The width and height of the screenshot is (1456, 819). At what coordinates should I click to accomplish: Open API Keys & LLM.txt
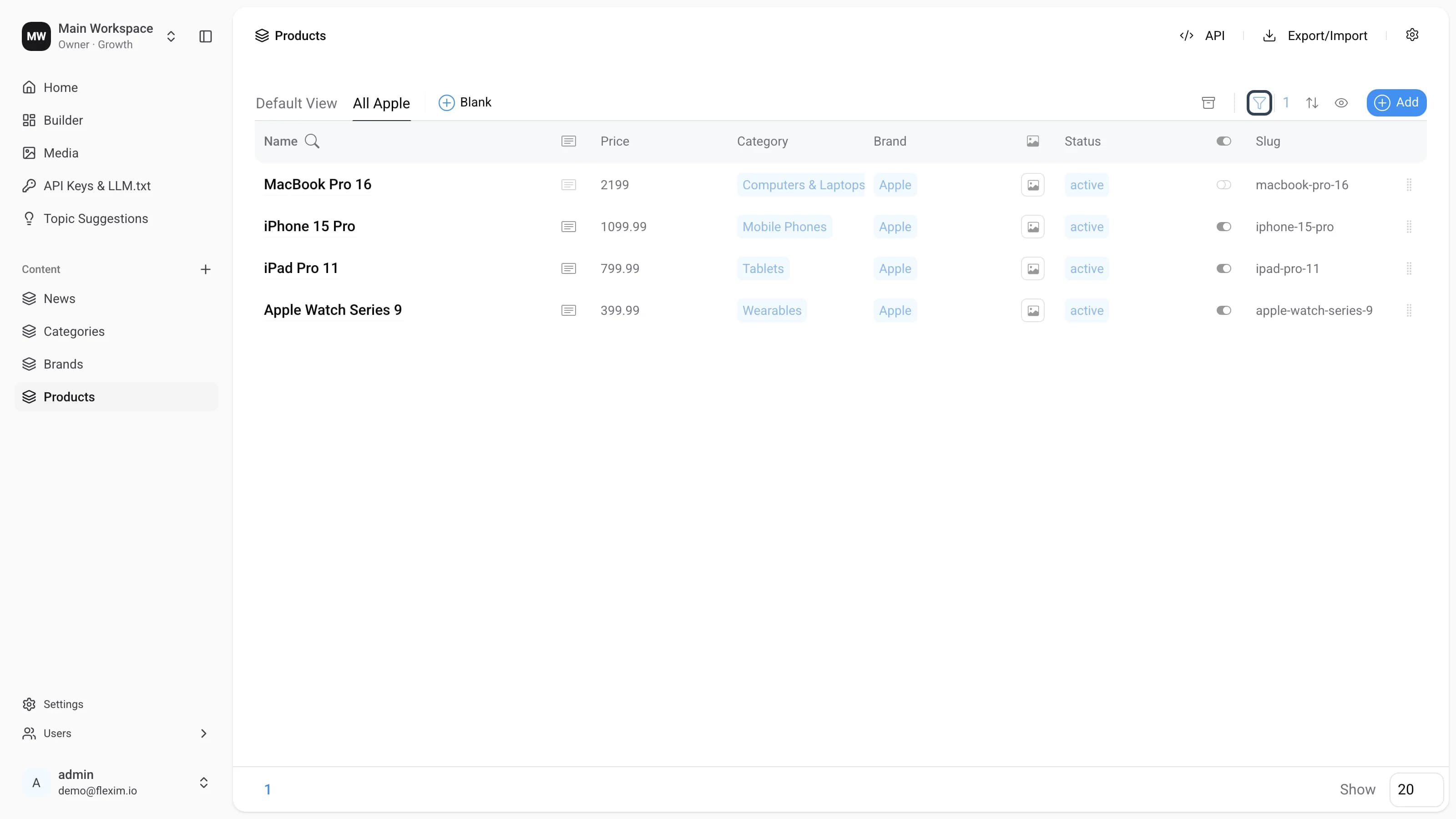[x=96, y=186]
